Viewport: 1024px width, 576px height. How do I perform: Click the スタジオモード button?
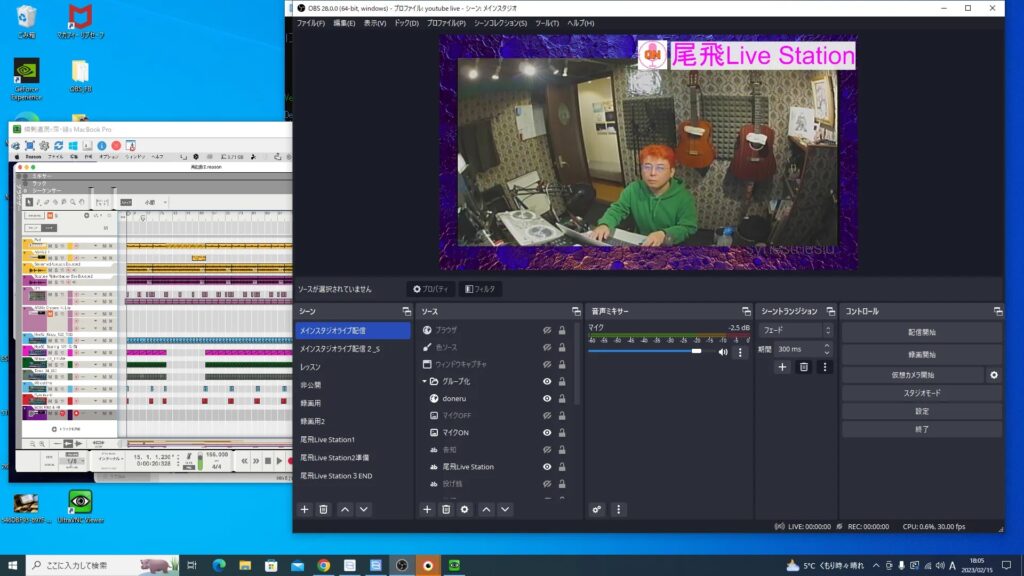point(920,393)
